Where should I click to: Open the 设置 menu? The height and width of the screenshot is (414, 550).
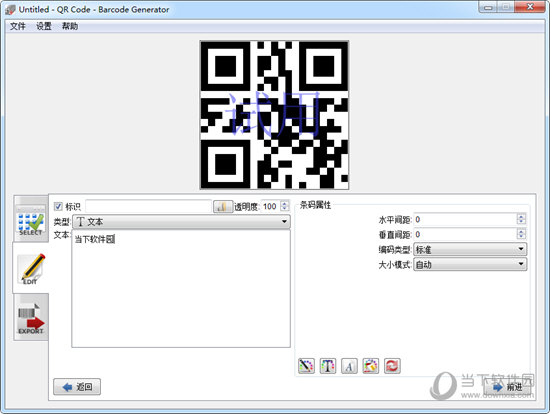pyautogui.click(x=44, y=26)
